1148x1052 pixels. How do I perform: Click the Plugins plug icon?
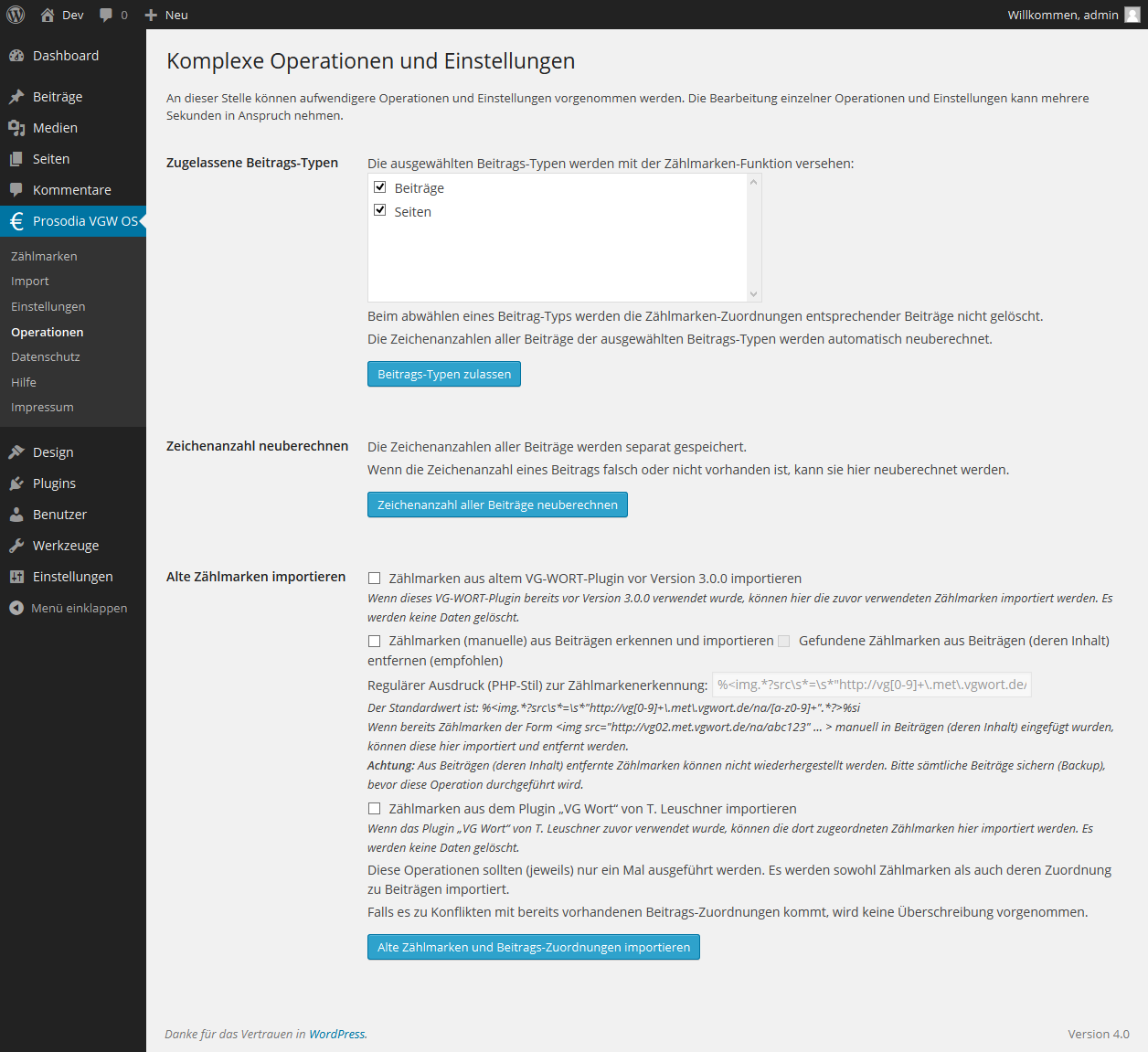coord(16,483)
